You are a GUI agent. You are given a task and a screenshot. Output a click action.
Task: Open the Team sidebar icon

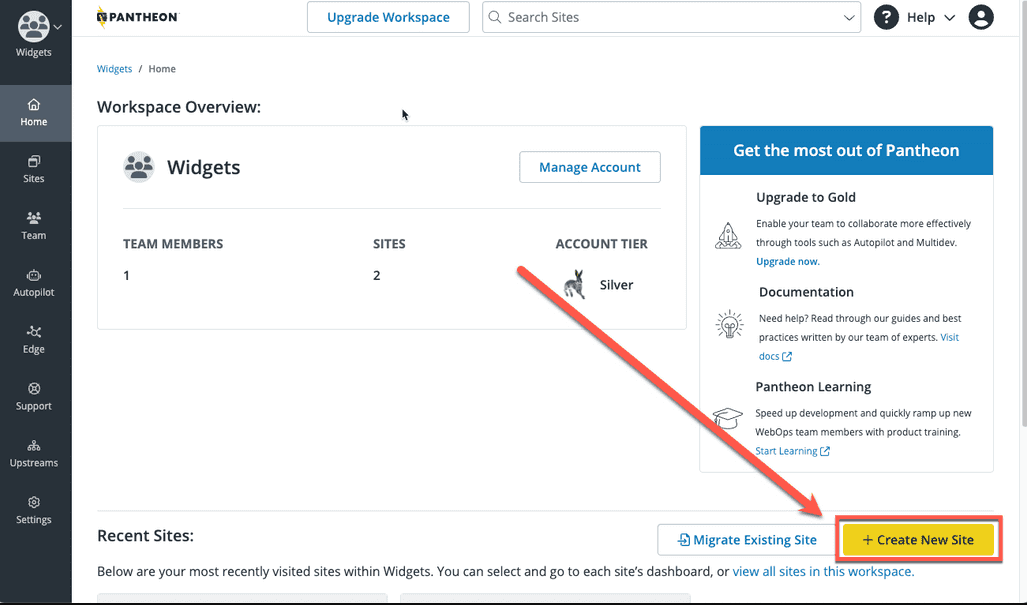[33, 217]
